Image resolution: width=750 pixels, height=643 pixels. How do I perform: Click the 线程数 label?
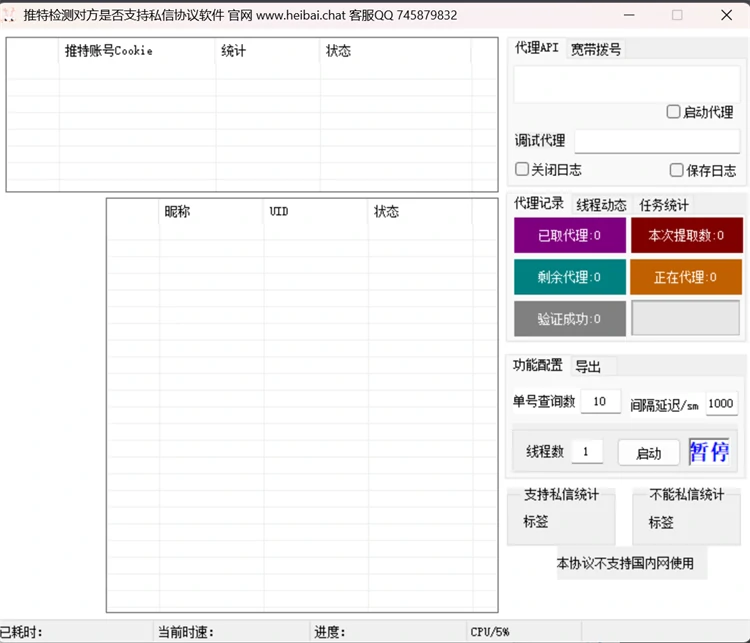point(545,451)
